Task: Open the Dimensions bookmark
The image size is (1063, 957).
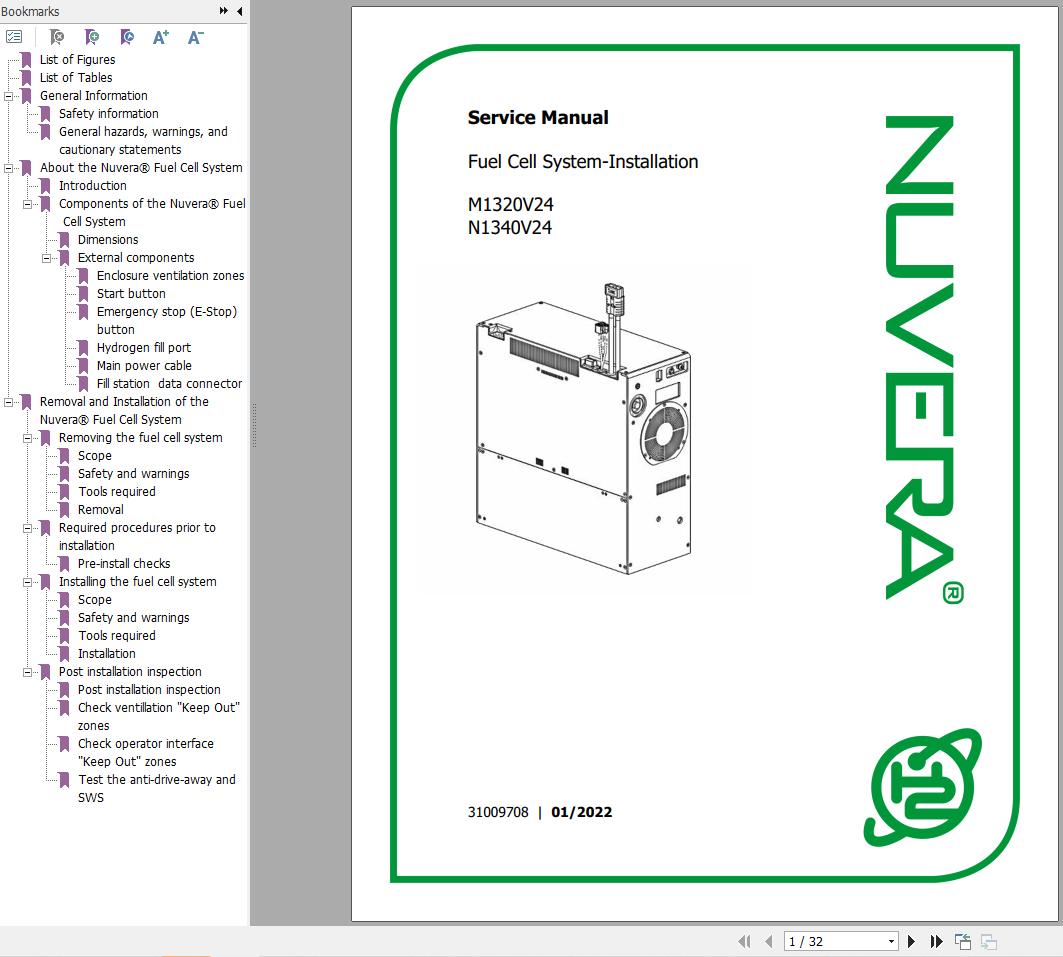Action: point(108,240)
